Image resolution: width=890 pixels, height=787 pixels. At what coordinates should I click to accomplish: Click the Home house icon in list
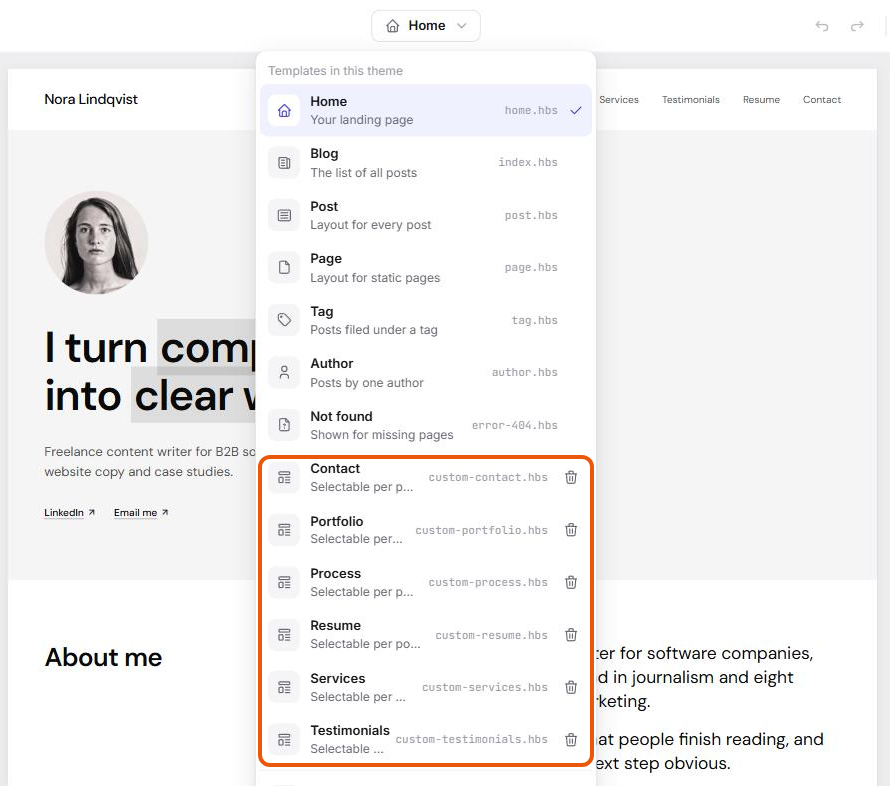coord(284,110)
